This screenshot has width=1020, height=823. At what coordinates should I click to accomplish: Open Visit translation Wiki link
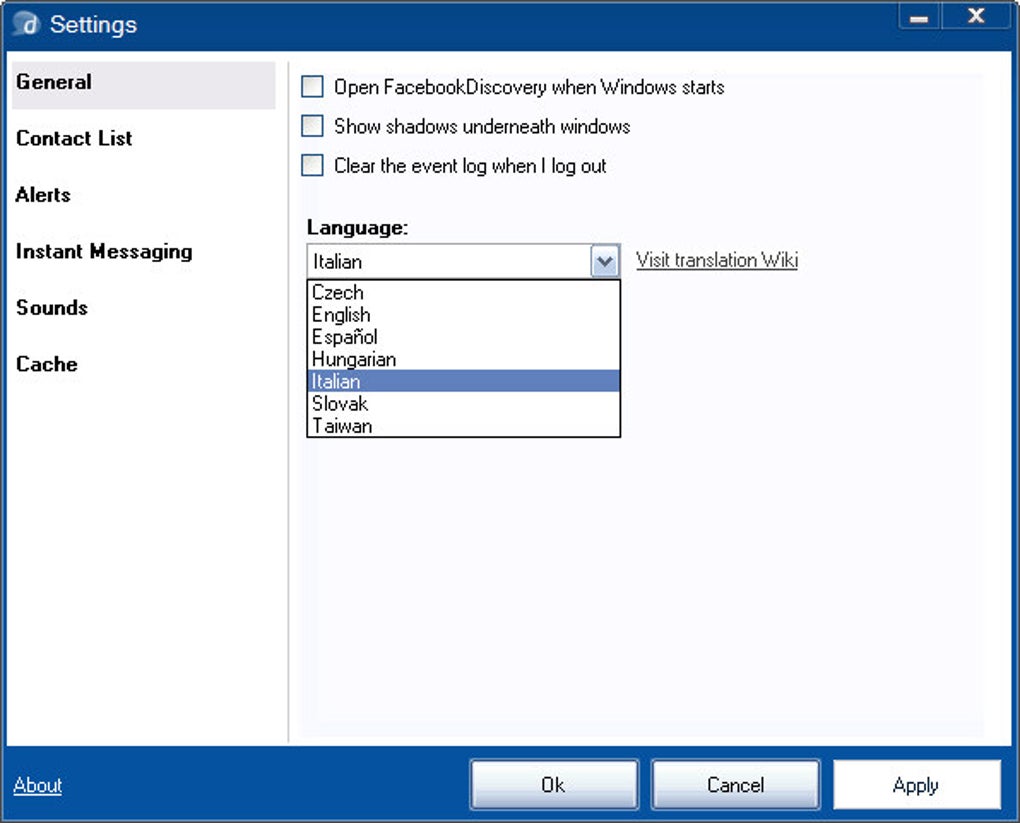click(x=717, y=260)
